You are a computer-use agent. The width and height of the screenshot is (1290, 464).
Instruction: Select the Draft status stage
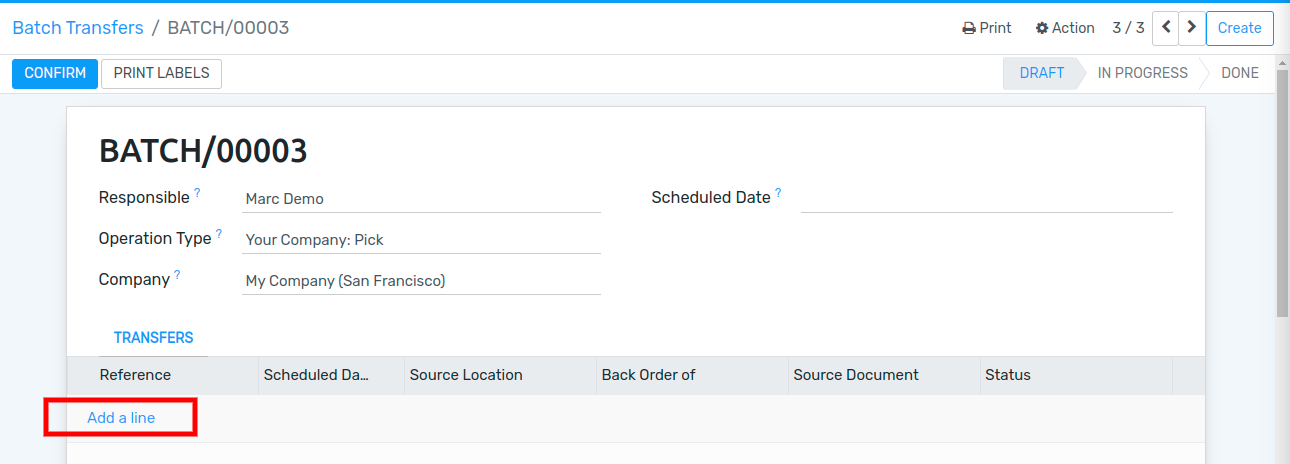point(1042,73)
